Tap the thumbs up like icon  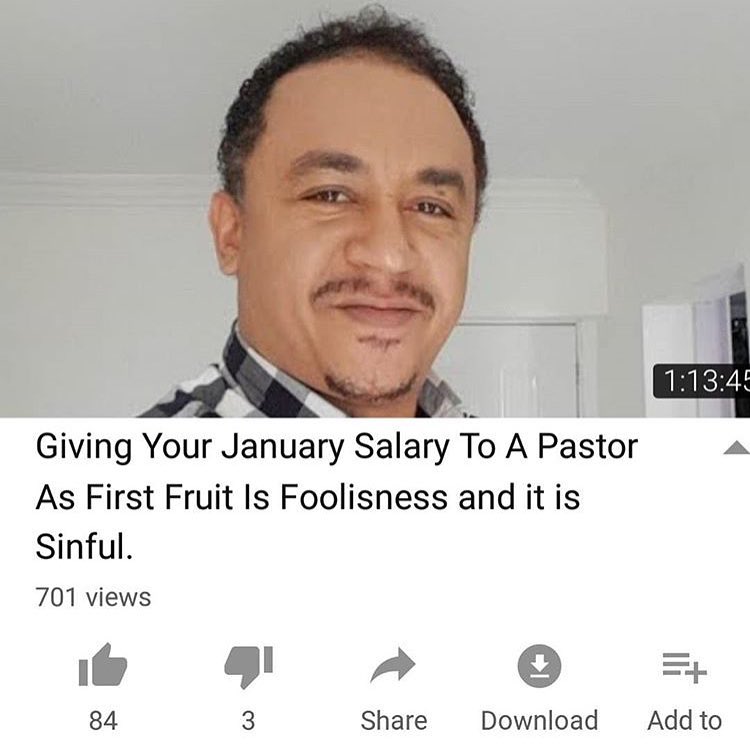click(x=103, y=665)
